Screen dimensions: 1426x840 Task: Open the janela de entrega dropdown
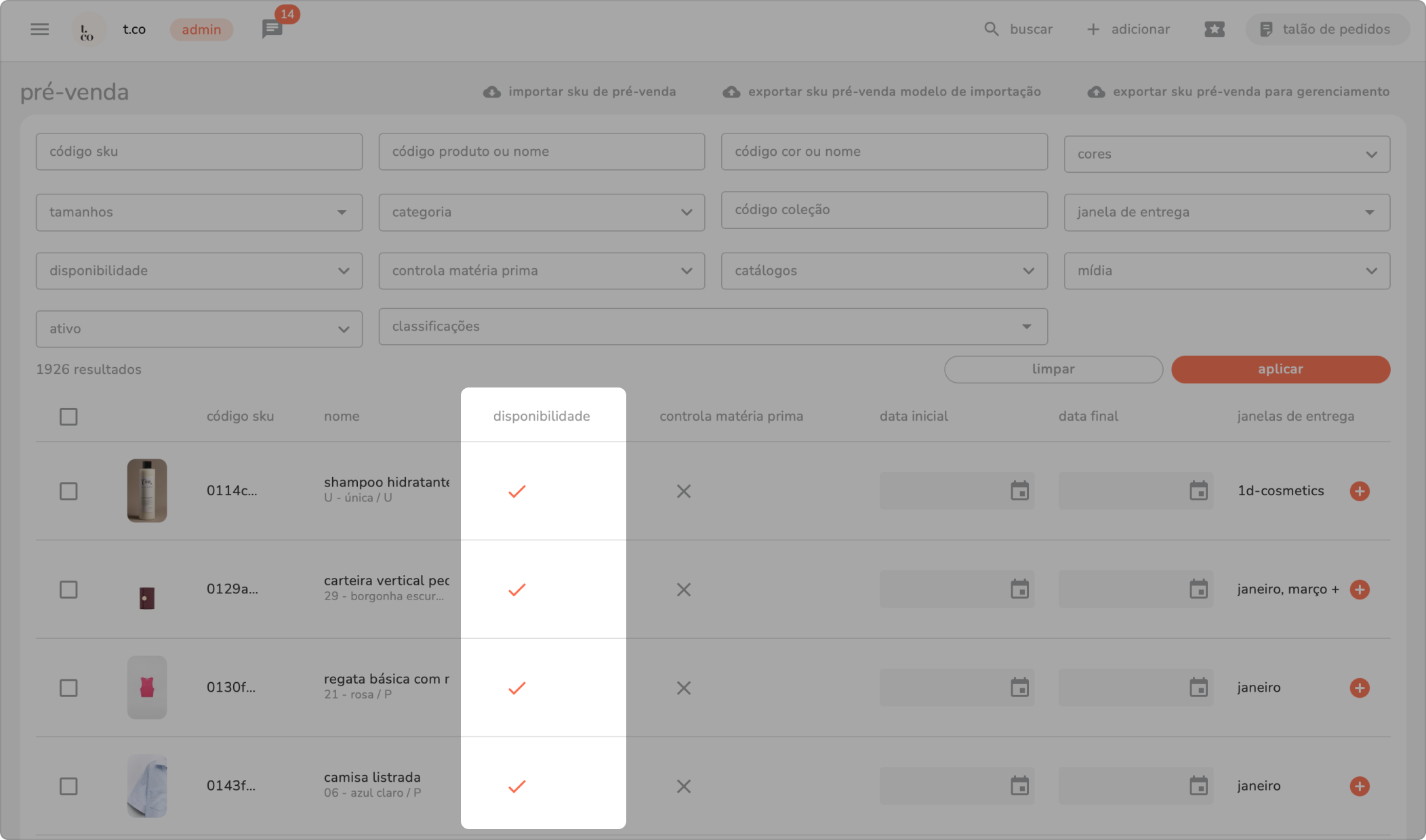1226,212
